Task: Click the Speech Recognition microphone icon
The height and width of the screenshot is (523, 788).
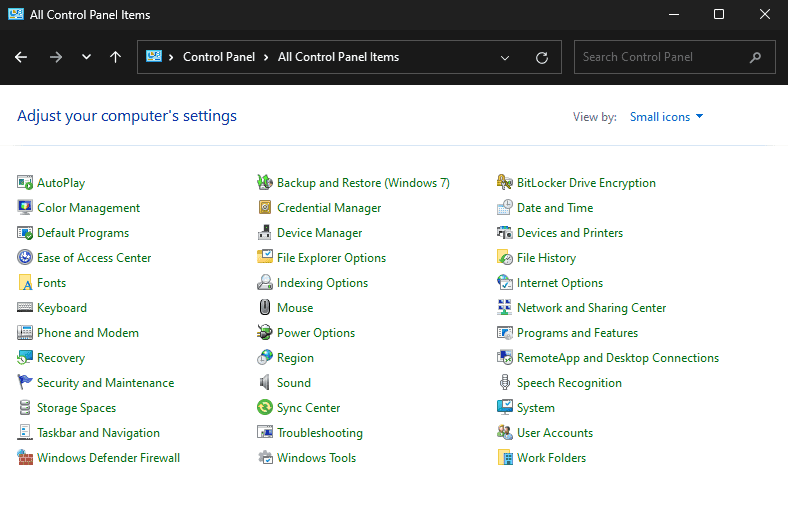Action: (x=505, y=383)
